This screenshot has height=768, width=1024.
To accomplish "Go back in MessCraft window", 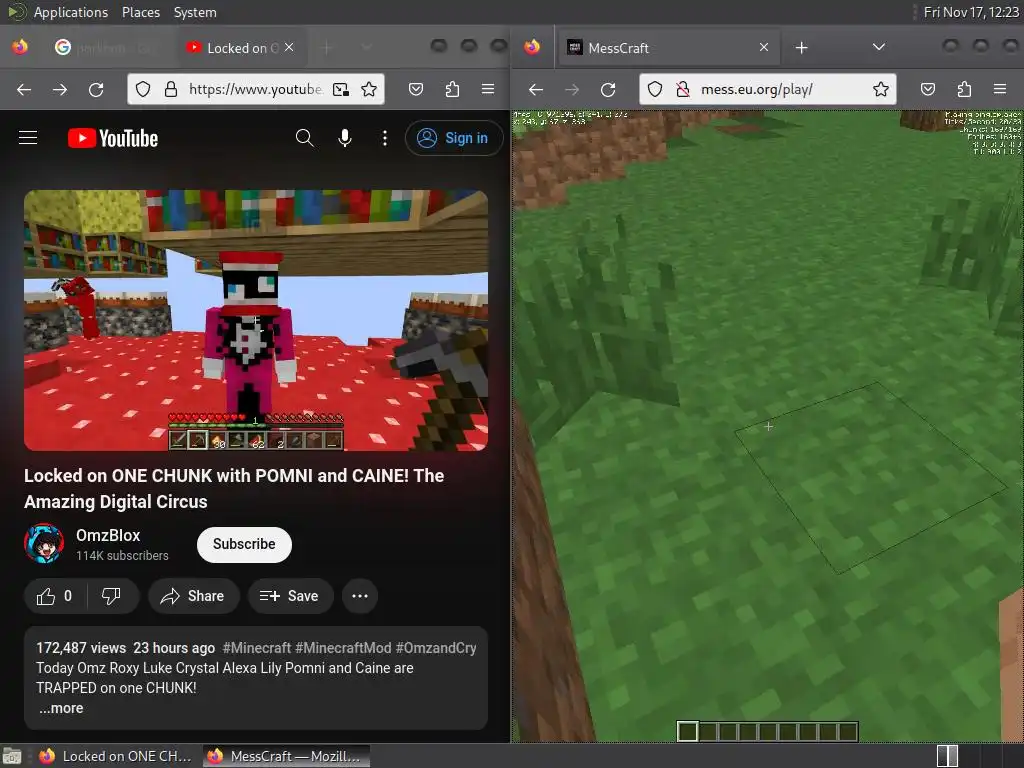I will pyautogui.click(x=536, y=89).
